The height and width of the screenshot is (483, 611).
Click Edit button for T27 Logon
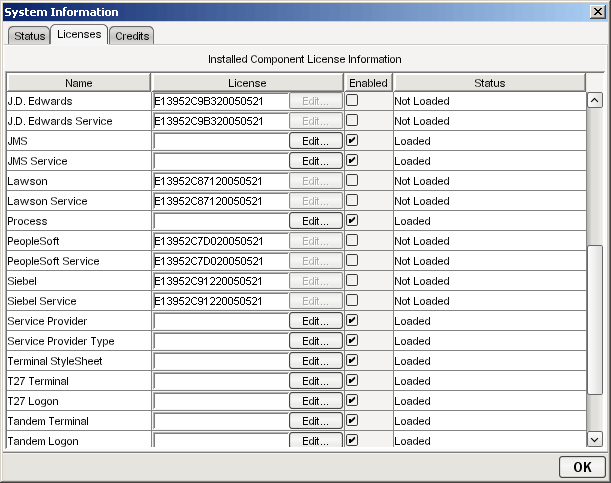[x=316, y=401]
